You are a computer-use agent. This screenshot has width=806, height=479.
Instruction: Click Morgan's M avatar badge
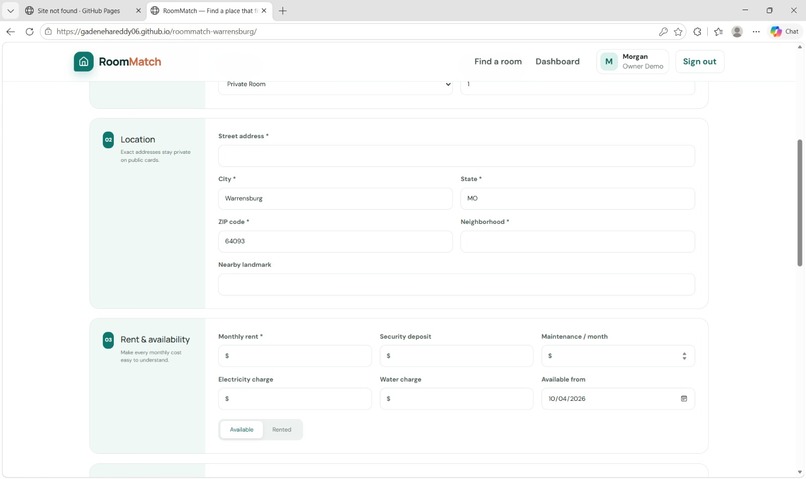point(609,62)
